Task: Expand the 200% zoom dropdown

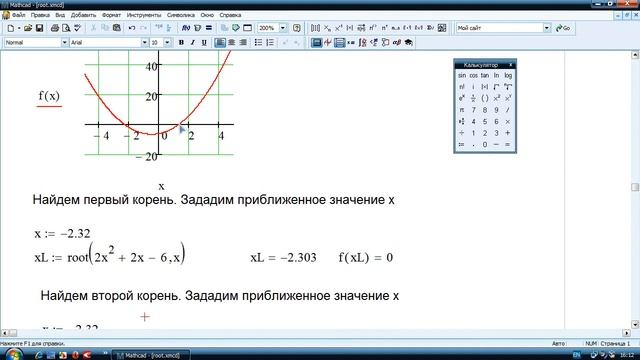Action: 283,28
